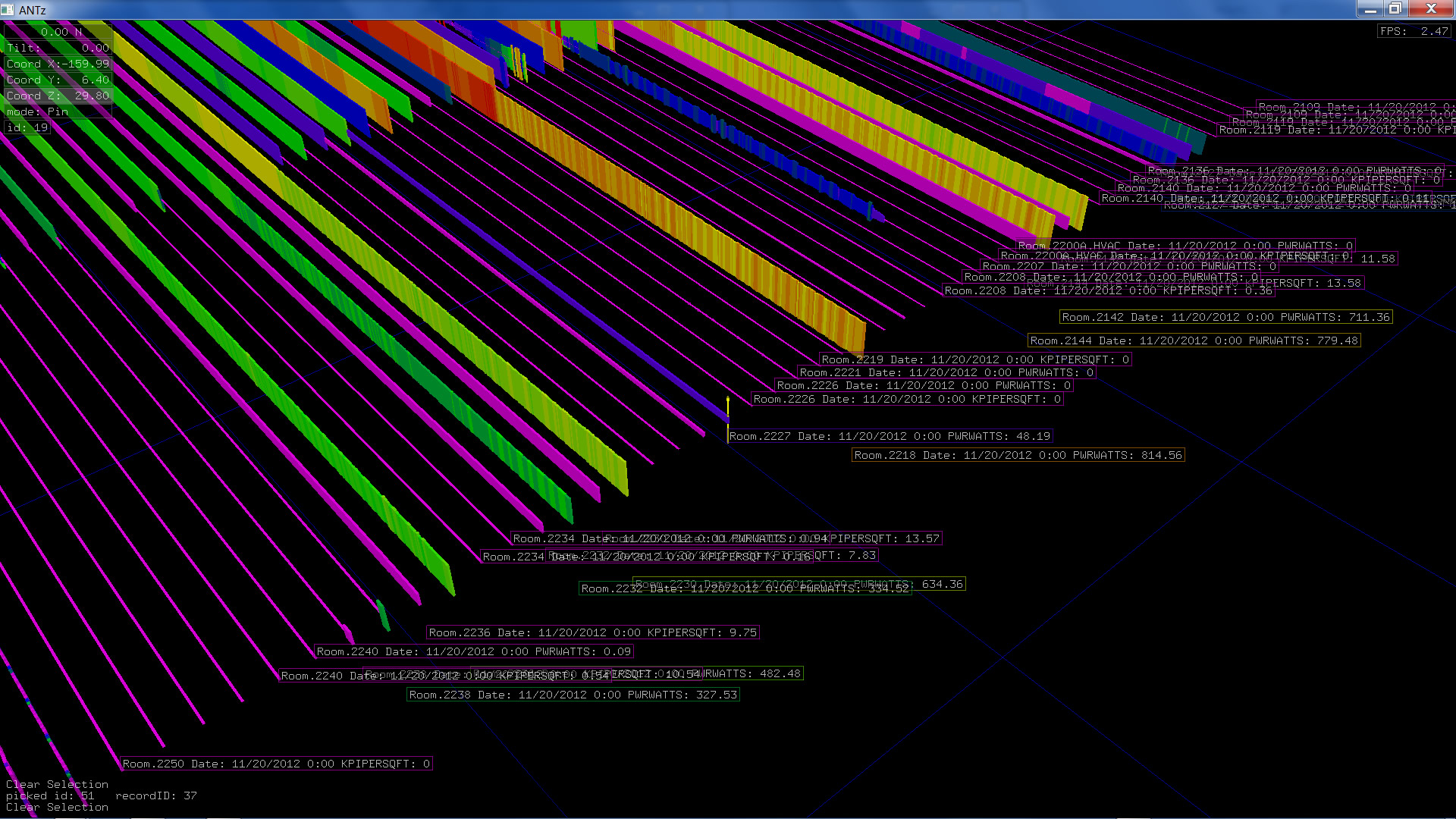Image resolution: width=1456 pixels, height=819 pixels.
Task: Click the Room.2236 KPIPERSQFT 9.75 label
Action: pyautogui.click(x=592, y=632)
